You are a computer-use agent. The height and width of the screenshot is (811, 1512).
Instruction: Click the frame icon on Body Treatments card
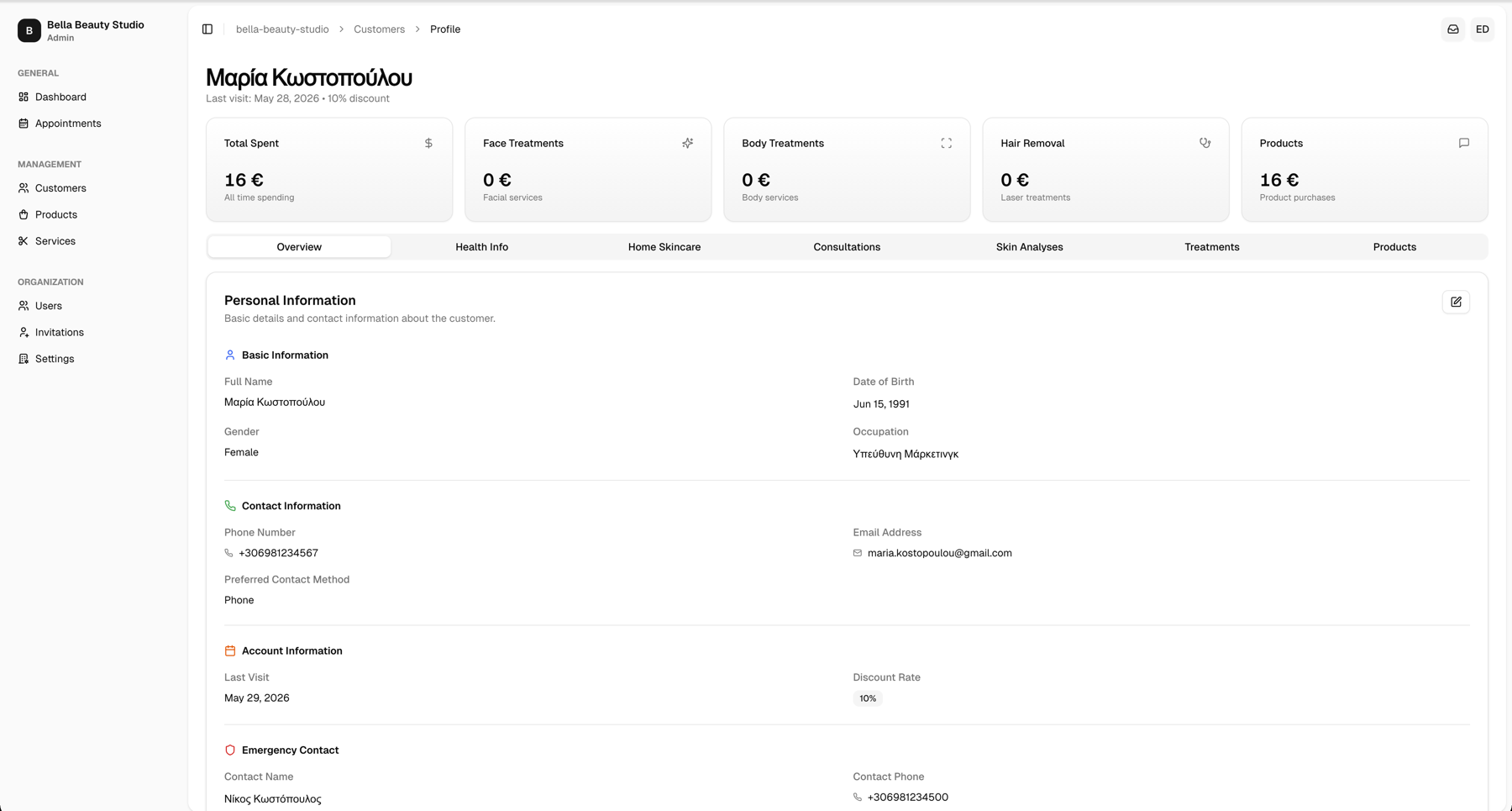click(946, 144)
